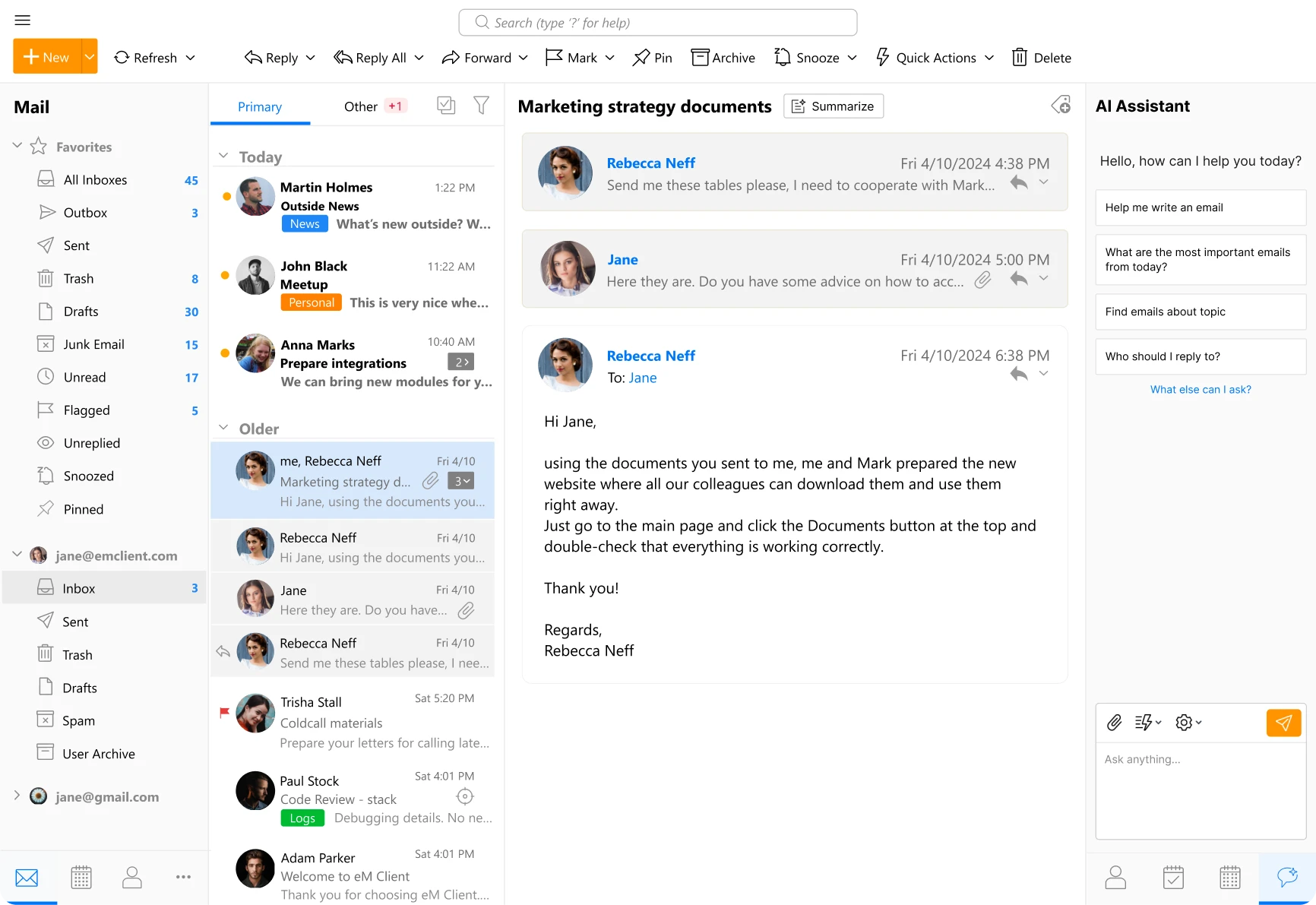
Task: Switch to the Other tab
Action: coord(361,106)
